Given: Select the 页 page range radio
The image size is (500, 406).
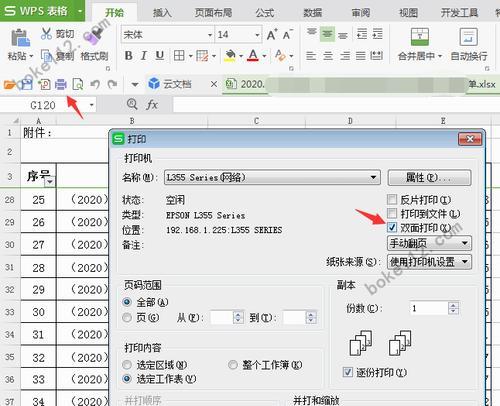Looking at the screenshot, I should tap(127, 318).
